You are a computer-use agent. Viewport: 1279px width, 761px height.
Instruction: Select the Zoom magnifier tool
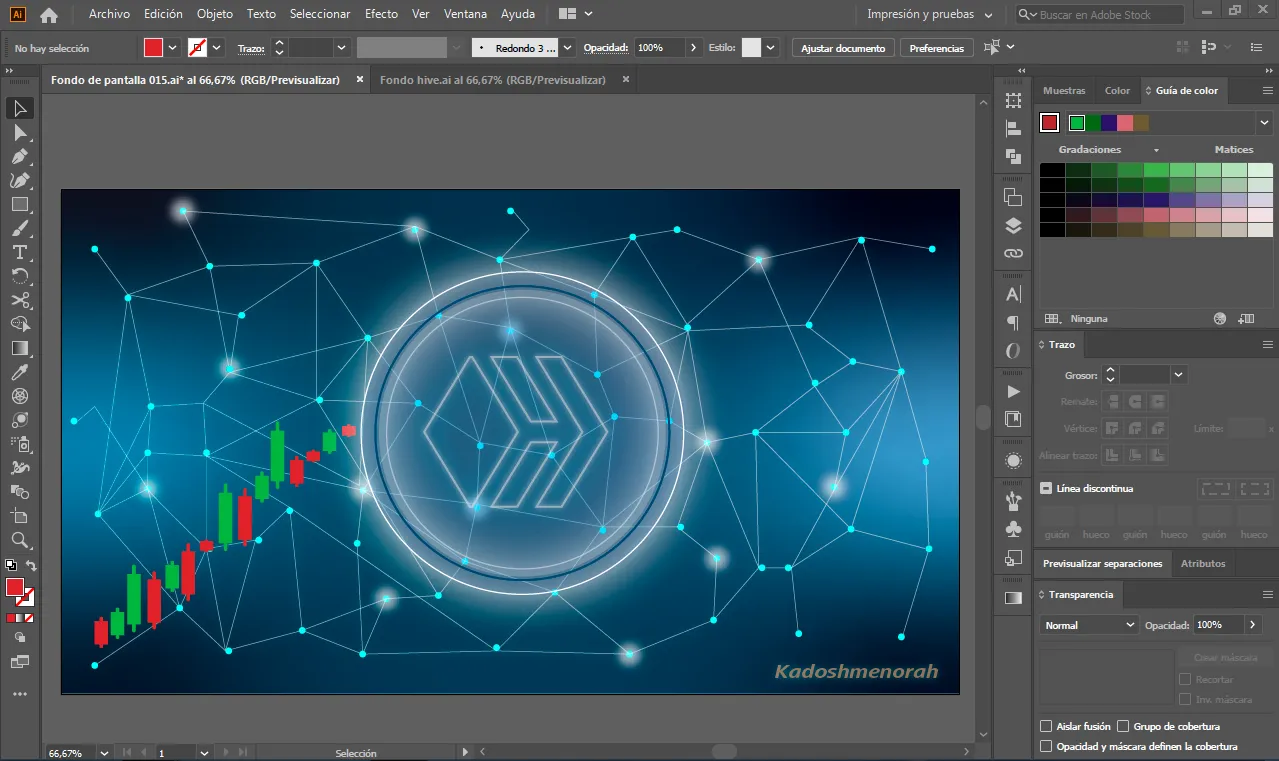coord(20,541)
